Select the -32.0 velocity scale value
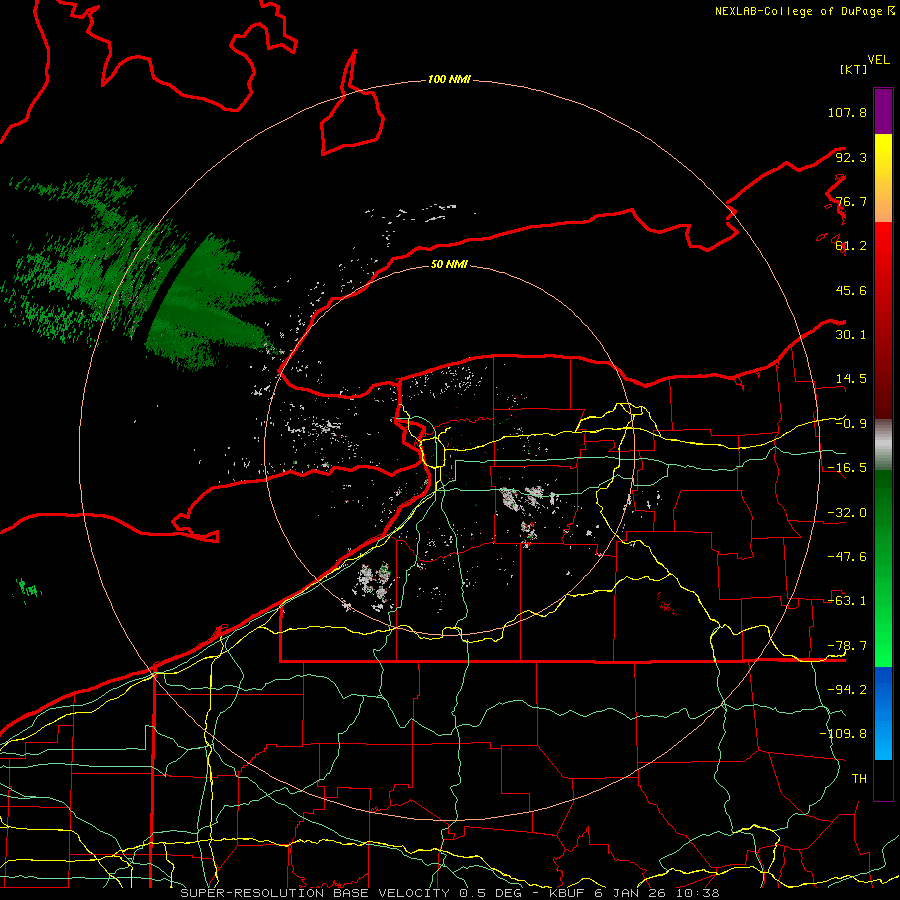 click(847, 513)
